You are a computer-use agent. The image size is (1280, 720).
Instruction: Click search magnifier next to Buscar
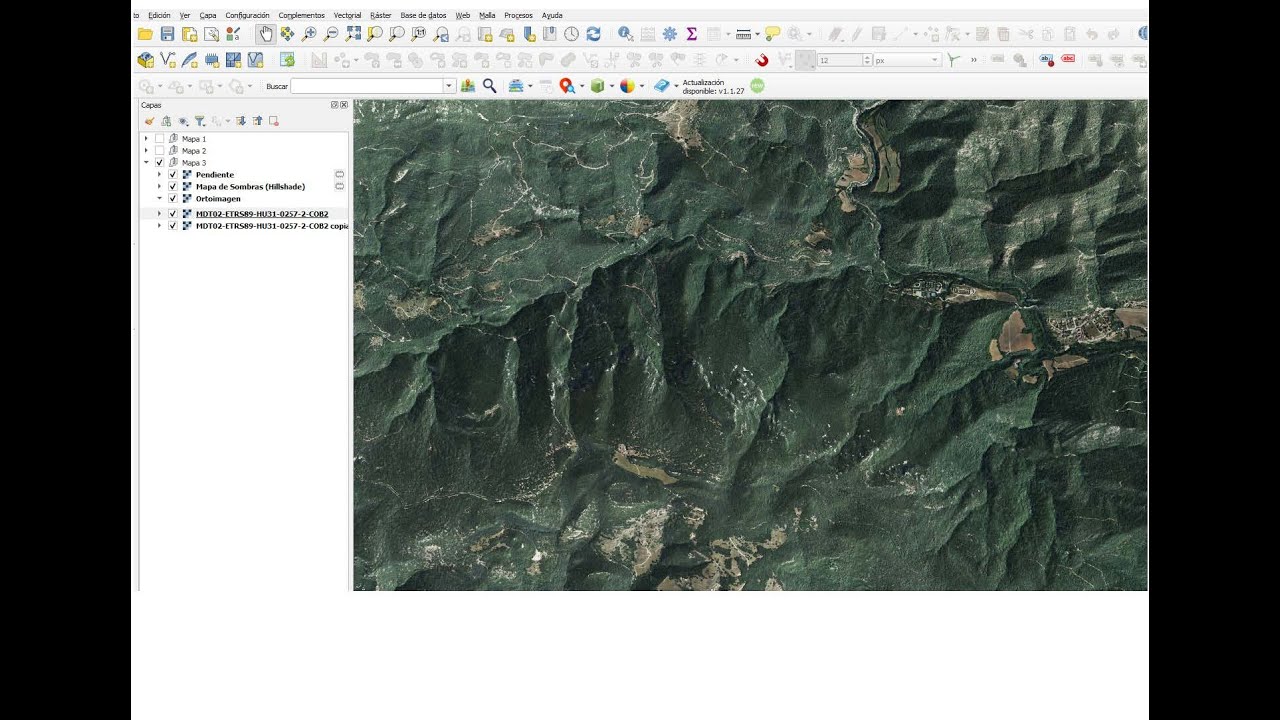489,86
